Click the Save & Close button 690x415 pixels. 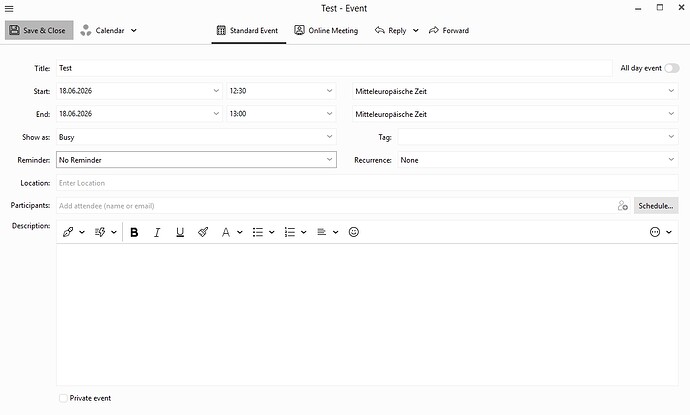39,30
